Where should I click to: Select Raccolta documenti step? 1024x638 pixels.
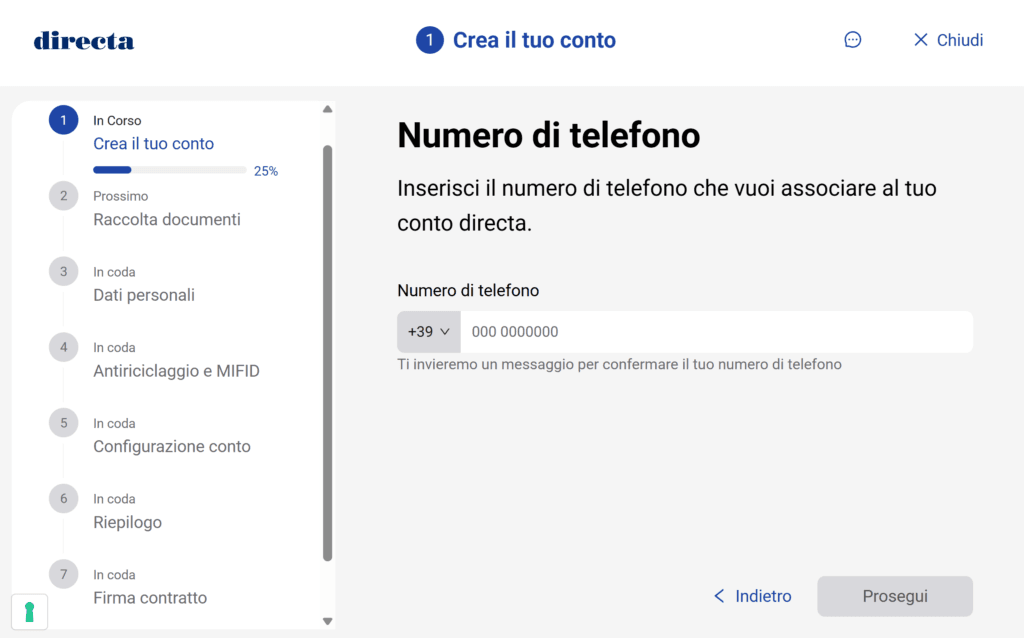(167, 219)
